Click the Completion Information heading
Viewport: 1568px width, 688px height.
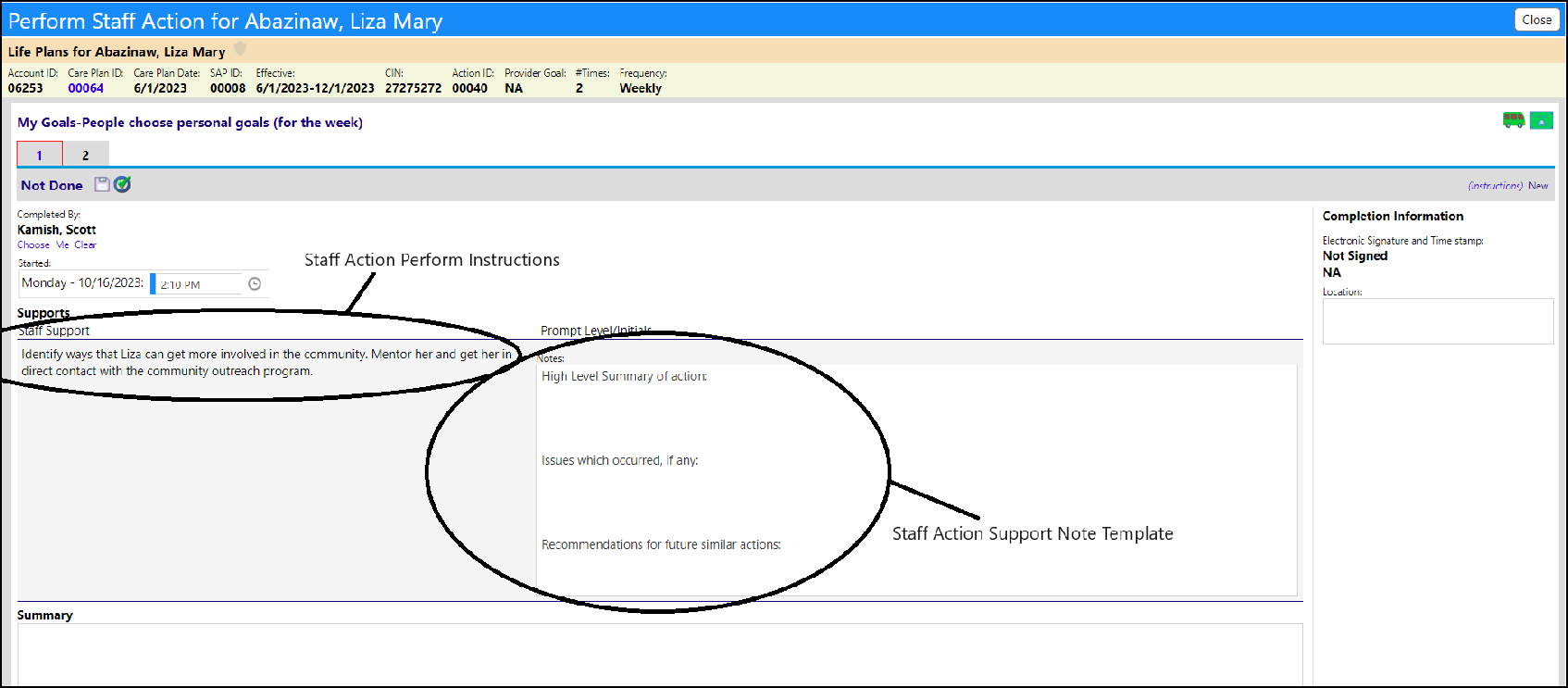click(1393, 216)
